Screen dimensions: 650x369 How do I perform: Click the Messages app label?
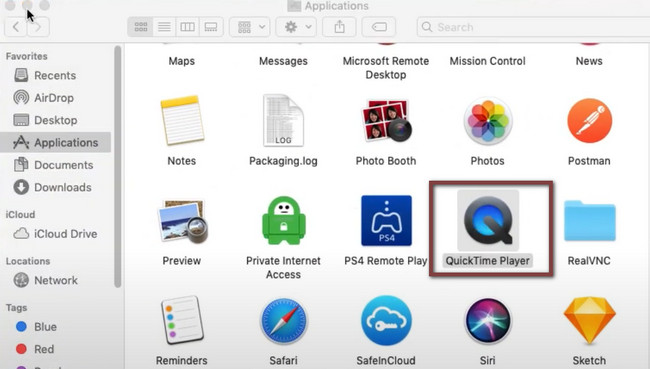click(283, 61)
